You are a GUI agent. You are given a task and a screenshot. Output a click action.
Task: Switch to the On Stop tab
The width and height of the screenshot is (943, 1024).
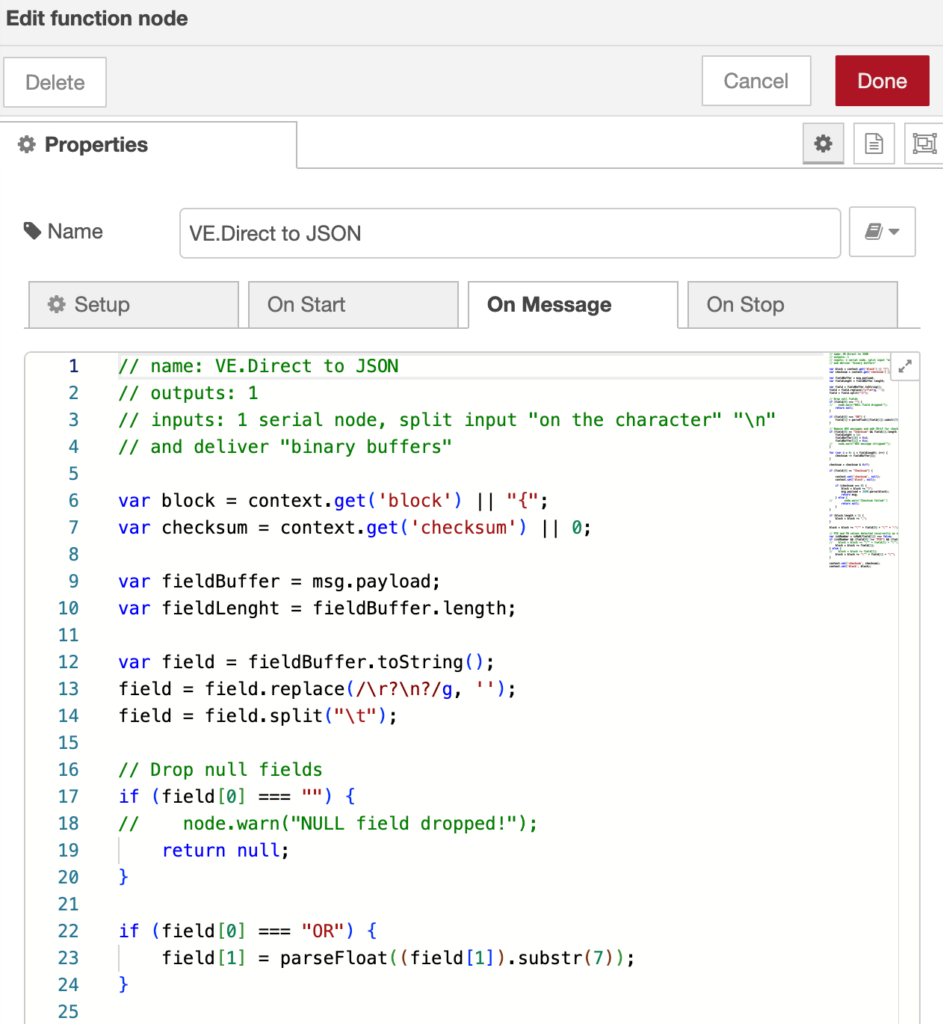(x=792, y=305)
